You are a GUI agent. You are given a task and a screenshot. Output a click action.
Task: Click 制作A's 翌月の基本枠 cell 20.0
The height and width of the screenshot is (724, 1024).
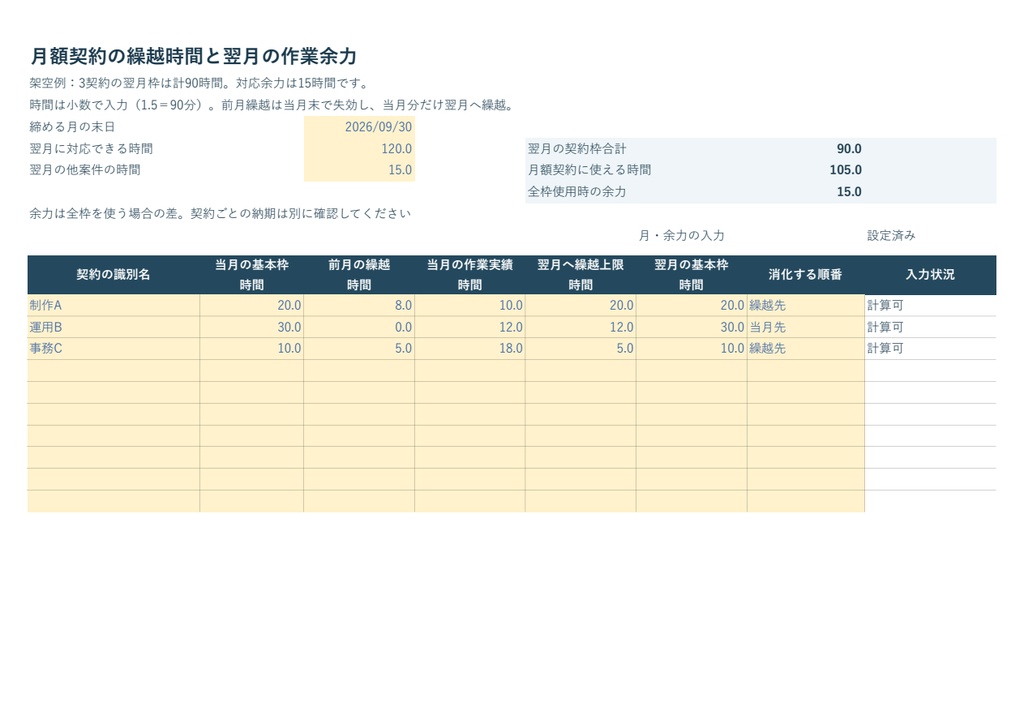point(692,306)
